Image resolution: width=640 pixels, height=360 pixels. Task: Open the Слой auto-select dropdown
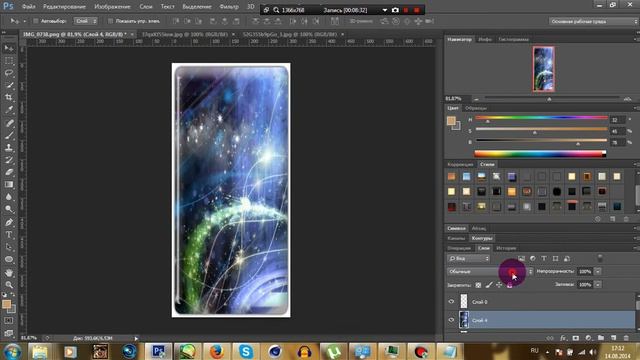tap(86, 21)
